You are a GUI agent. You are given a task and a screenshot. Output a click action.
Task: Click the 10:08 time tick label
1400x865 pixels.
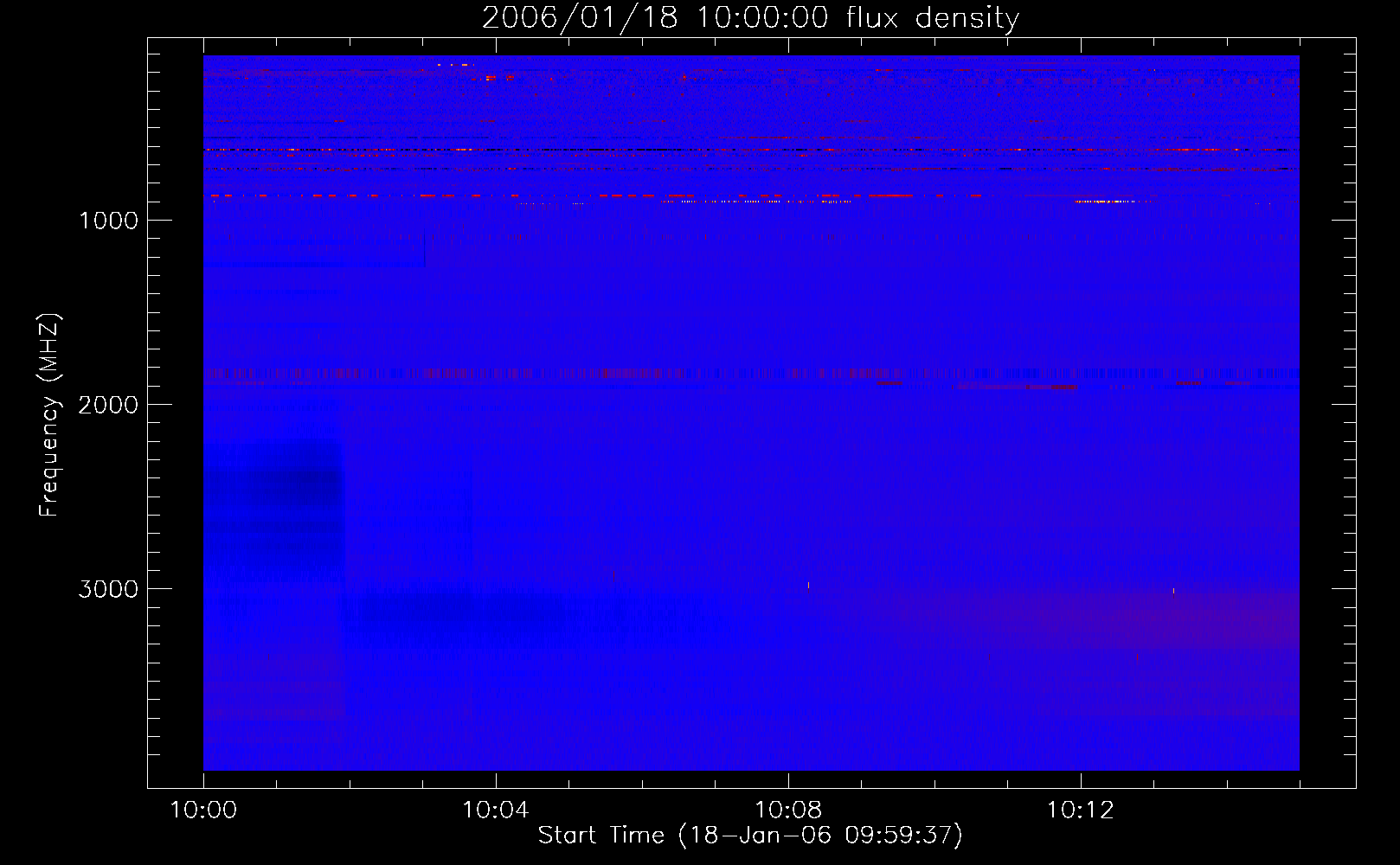pyautogui.click(x=788, y=811)
